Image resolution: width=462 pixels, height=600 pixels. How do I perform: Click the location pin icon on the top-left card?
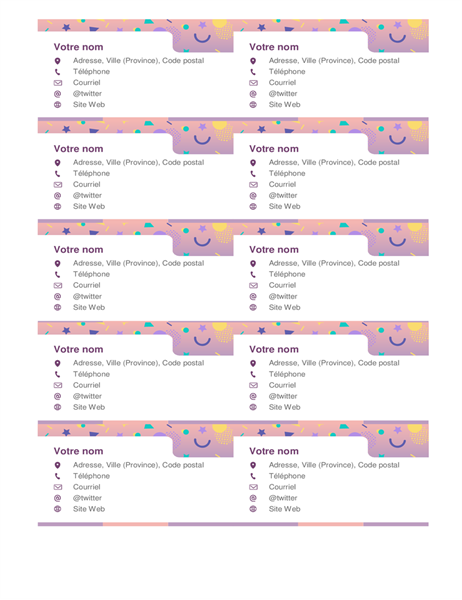pos(57,61)
